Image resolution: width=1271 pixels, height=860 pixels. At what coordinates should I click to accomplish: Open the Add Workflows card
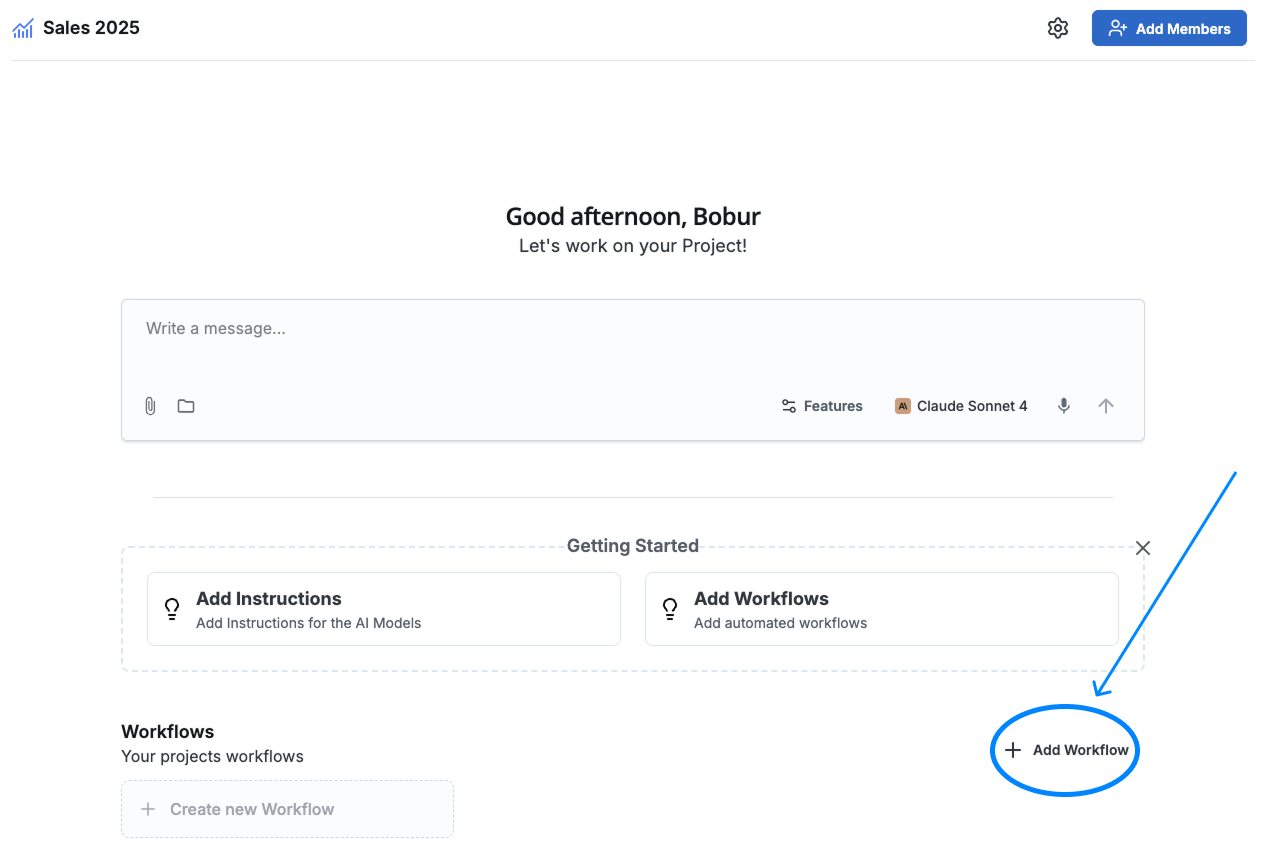881,609
